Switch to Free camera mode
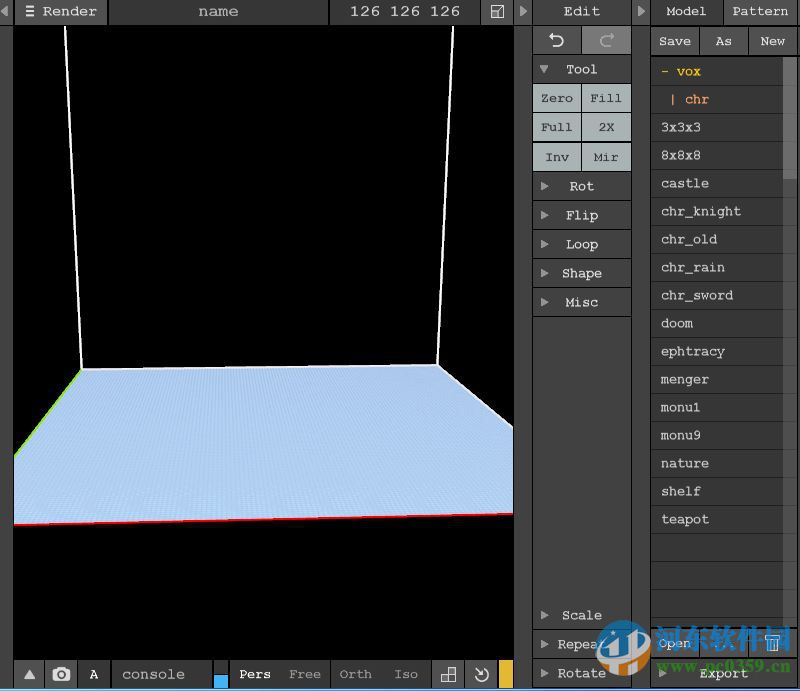The height and width of the screenshot is (691, 800). coord(305,674)
